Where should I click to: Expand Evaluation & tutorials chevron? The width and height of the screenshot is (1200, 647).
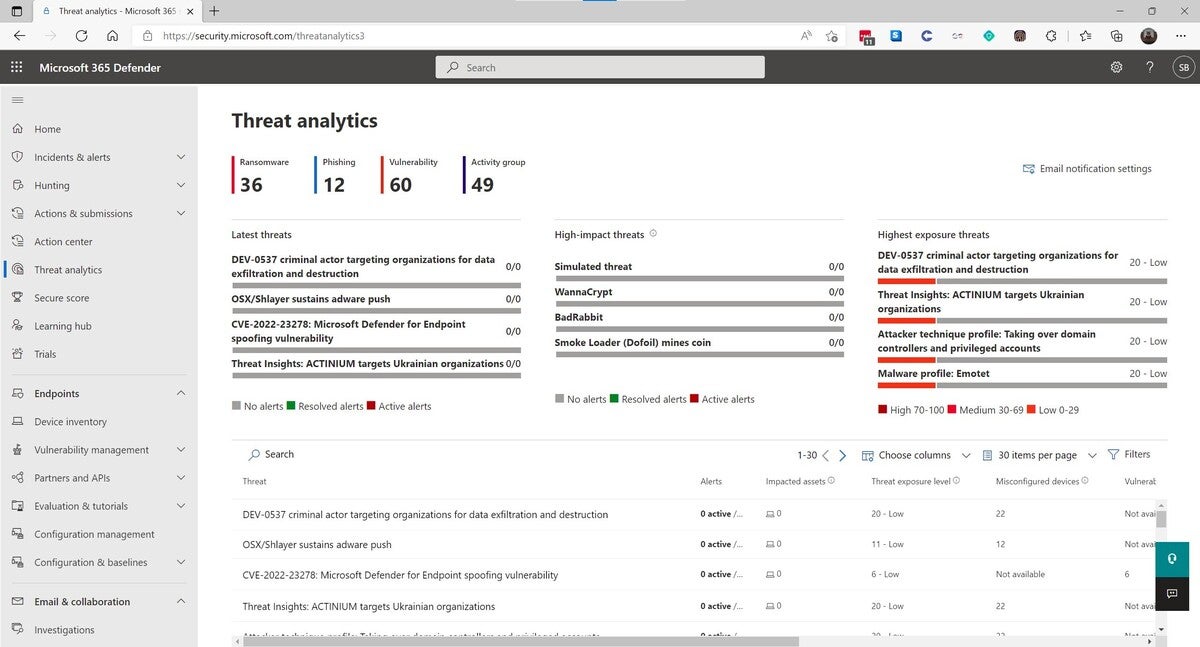click(181, 506)
